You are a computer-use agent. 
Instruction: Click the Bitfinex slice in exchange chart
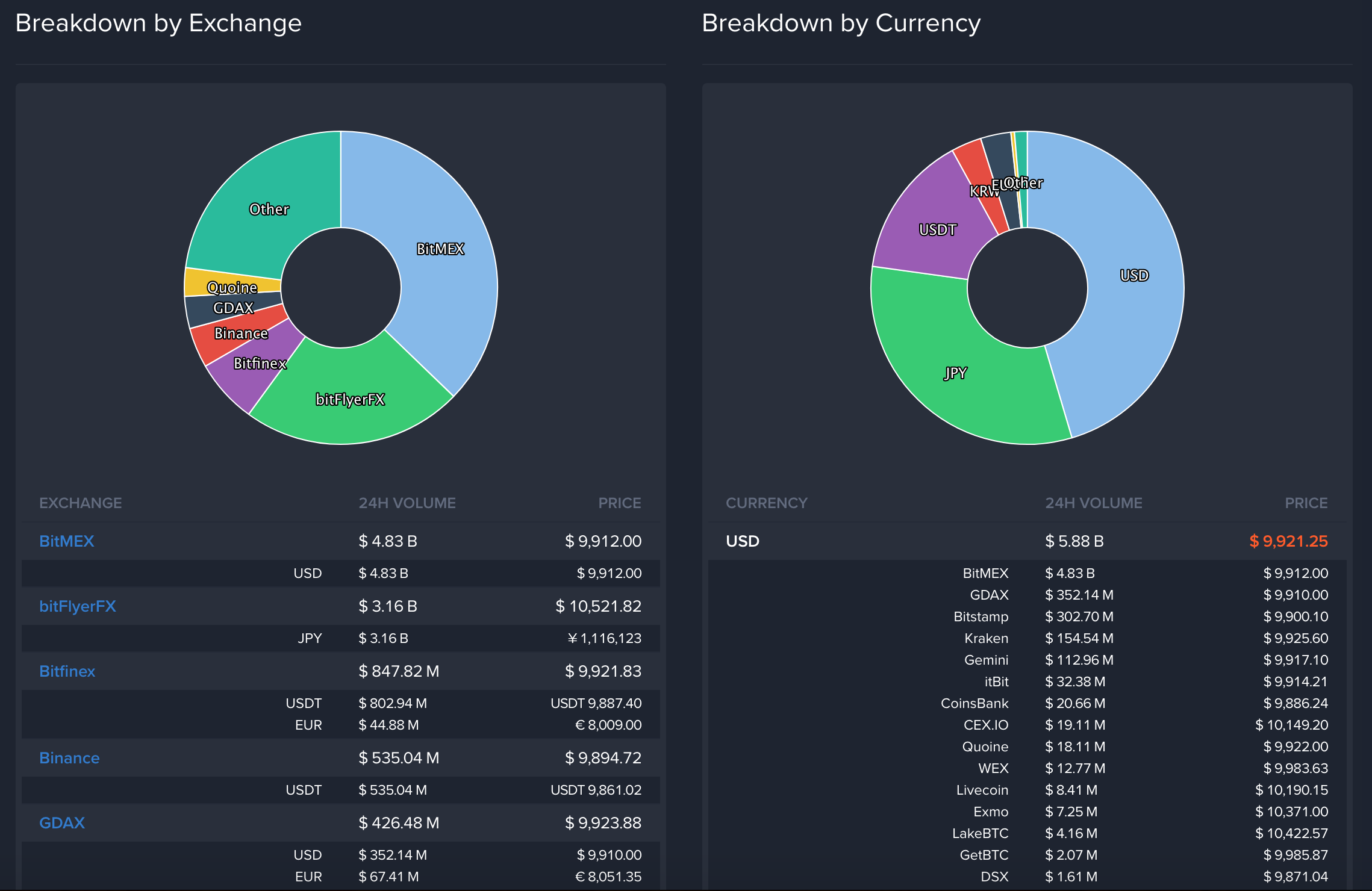[259, 363]
